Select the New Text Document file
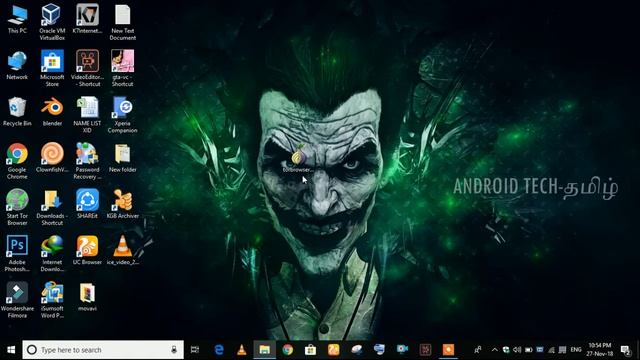 122,22
